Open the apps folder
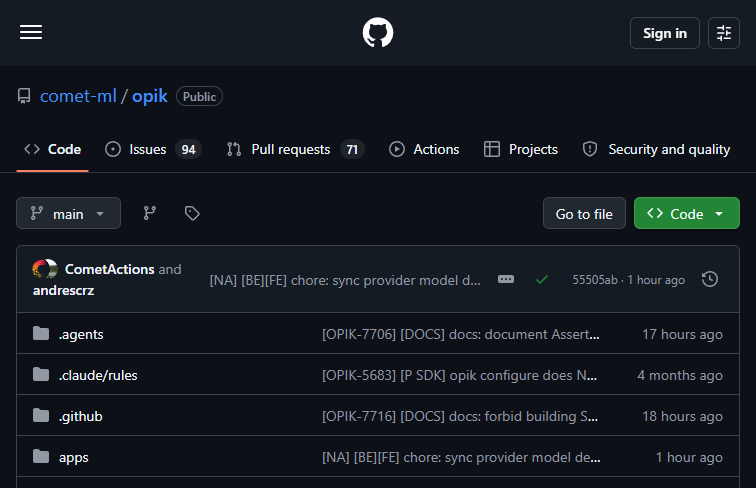 point(74,458)
